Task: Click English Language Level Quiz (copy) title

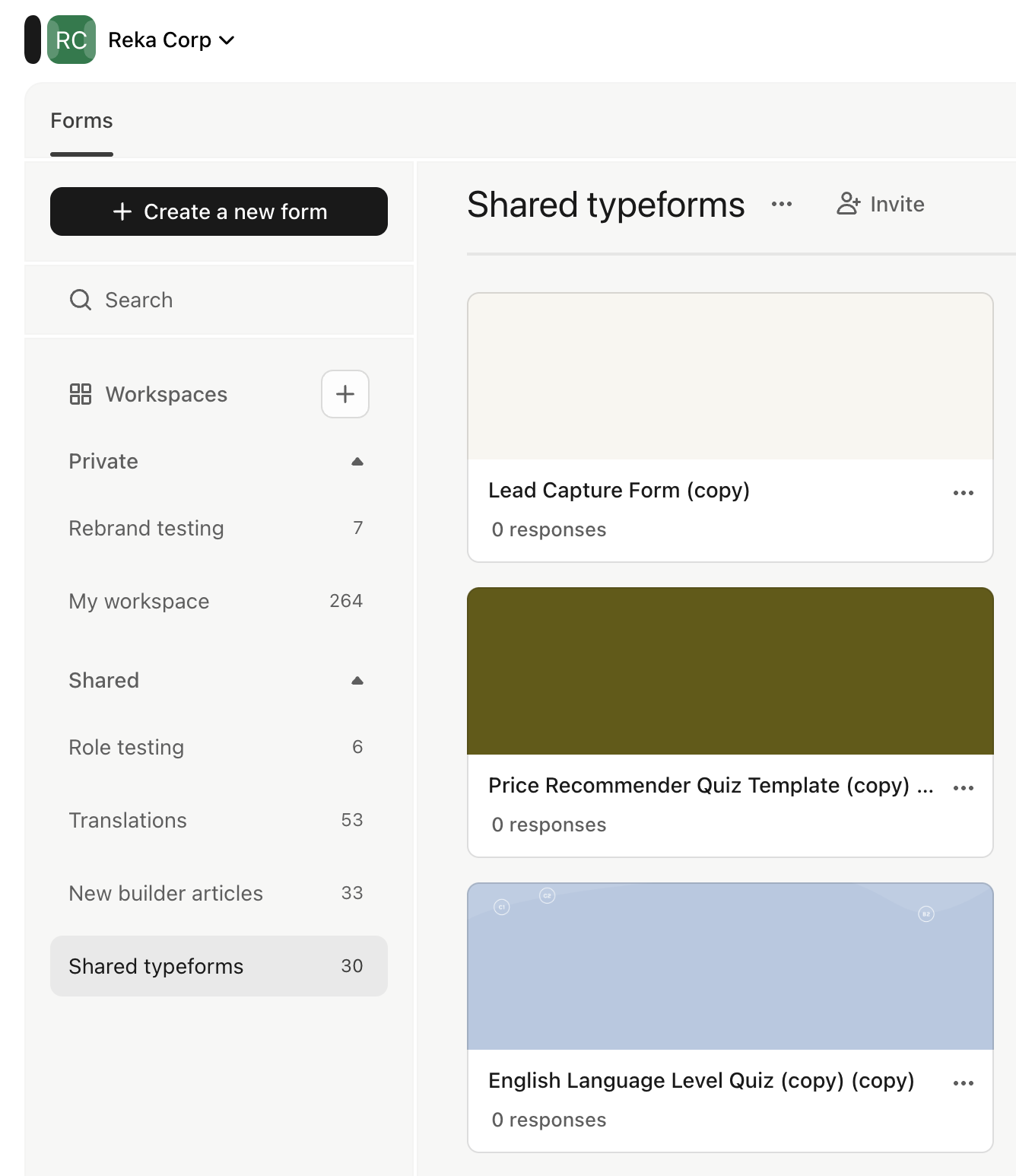Action: [x=701, y=1081]
